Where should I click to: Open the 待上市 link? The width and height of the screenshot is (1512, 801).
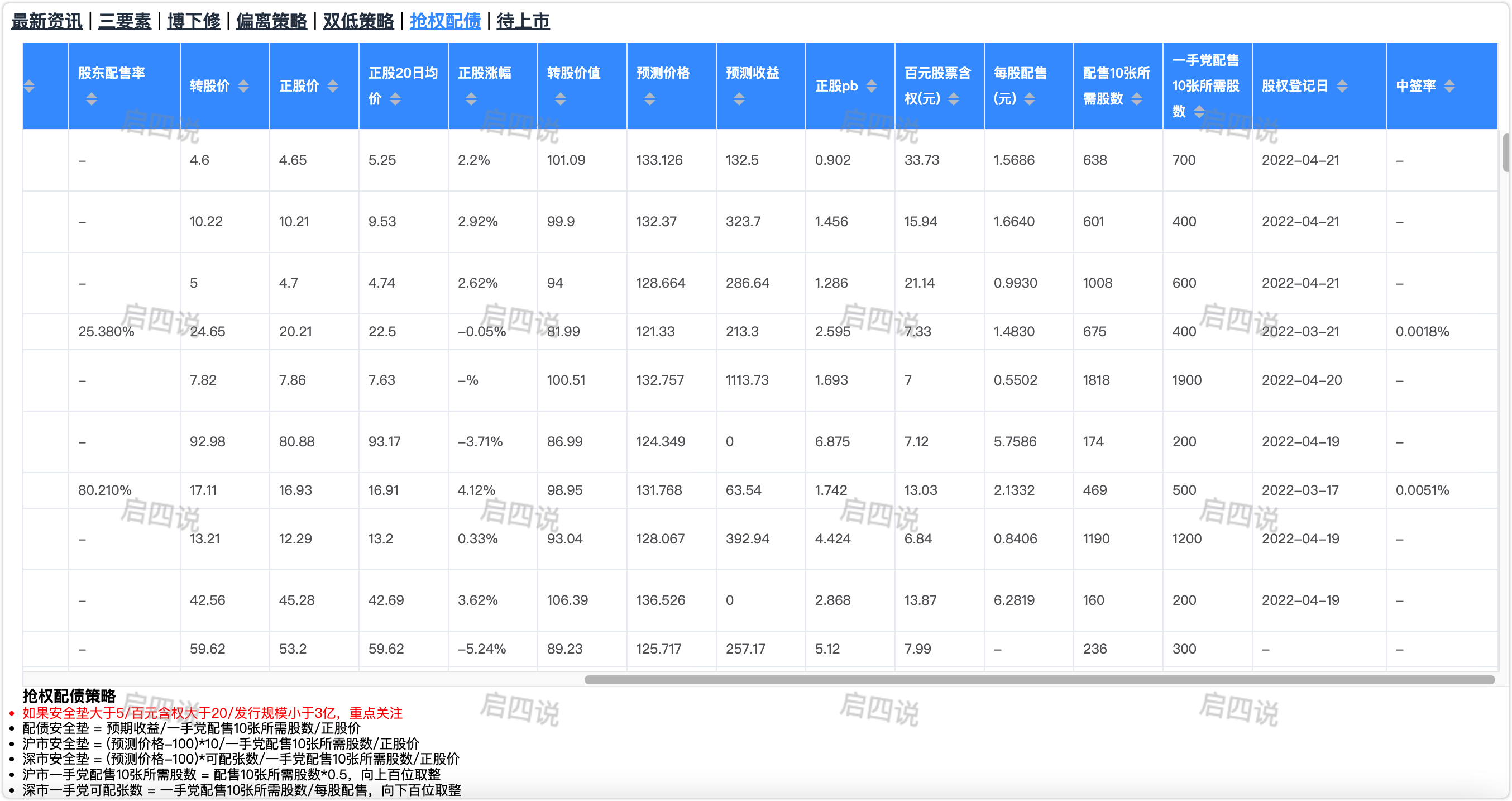pyautogui.click(x=523, y=22)
